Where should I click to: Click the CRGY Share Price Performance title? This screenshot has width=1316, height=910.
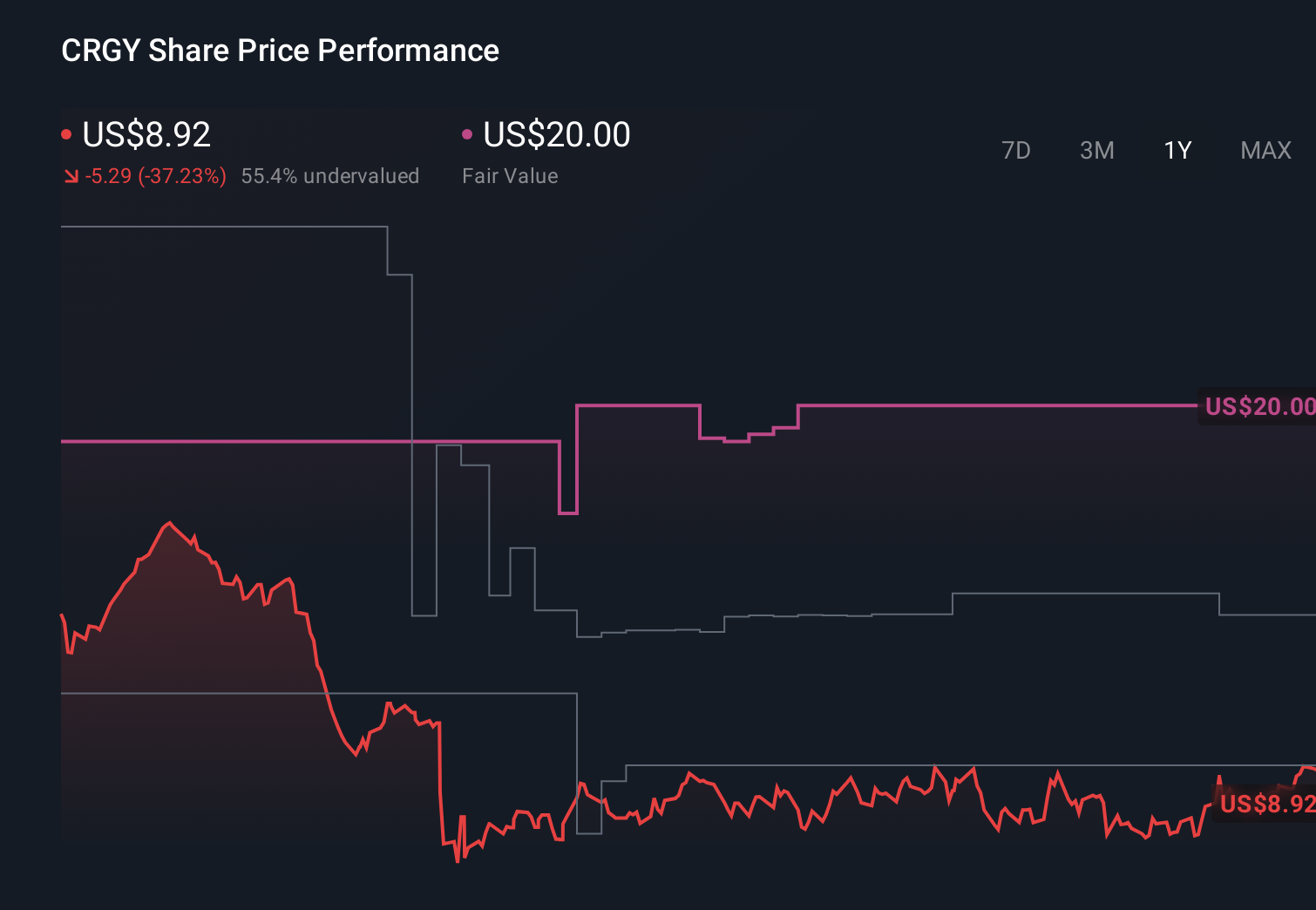pos(280,51)
